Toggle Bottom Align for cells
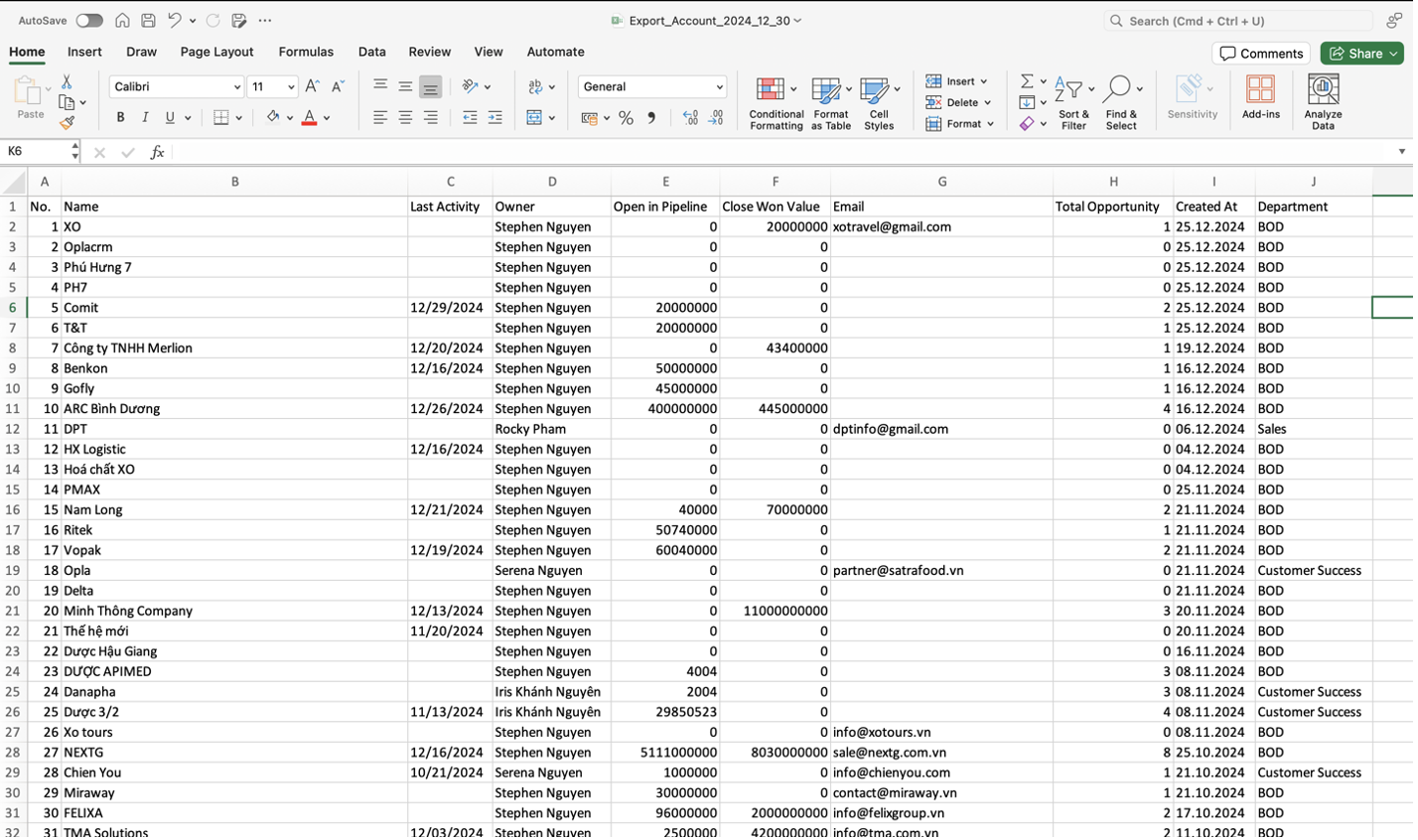 (x=431, y=87)
